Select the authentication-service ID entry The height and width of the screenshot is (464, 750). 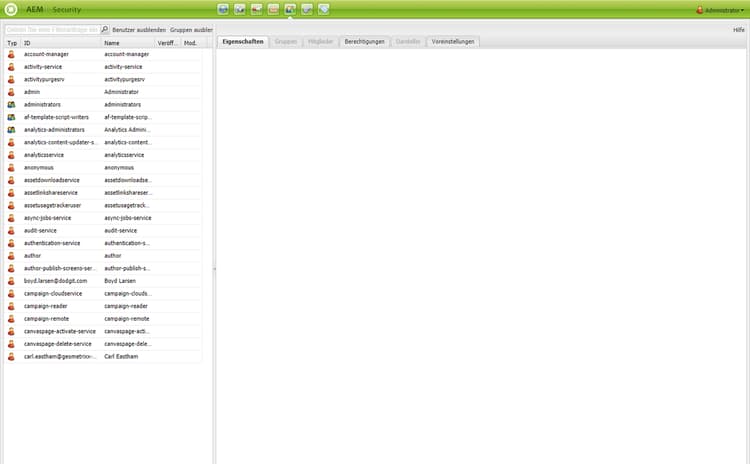(x=52, y=243)
